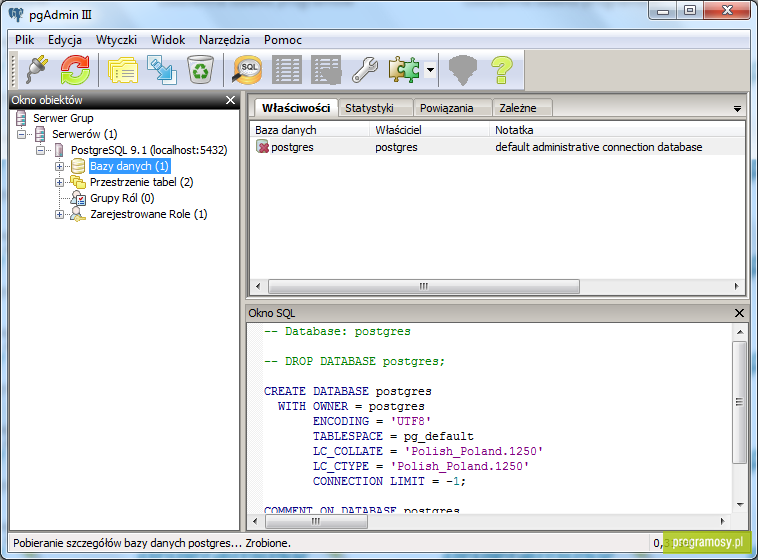Open the Pomoc menu

tap(283, 40)
